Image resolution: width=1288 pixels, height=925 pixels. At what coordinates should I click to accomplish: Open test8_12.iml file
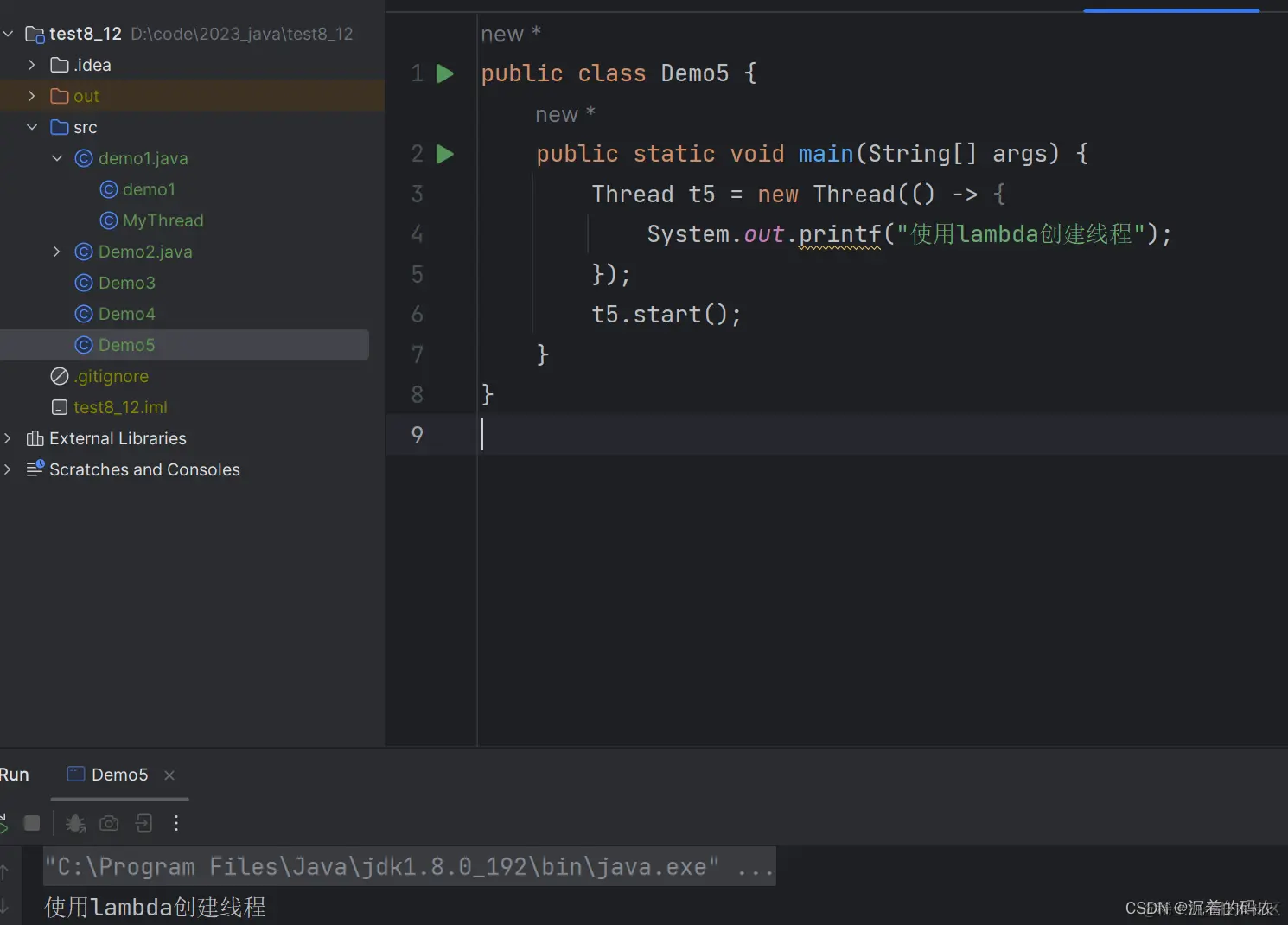click(x=120, y=407)
